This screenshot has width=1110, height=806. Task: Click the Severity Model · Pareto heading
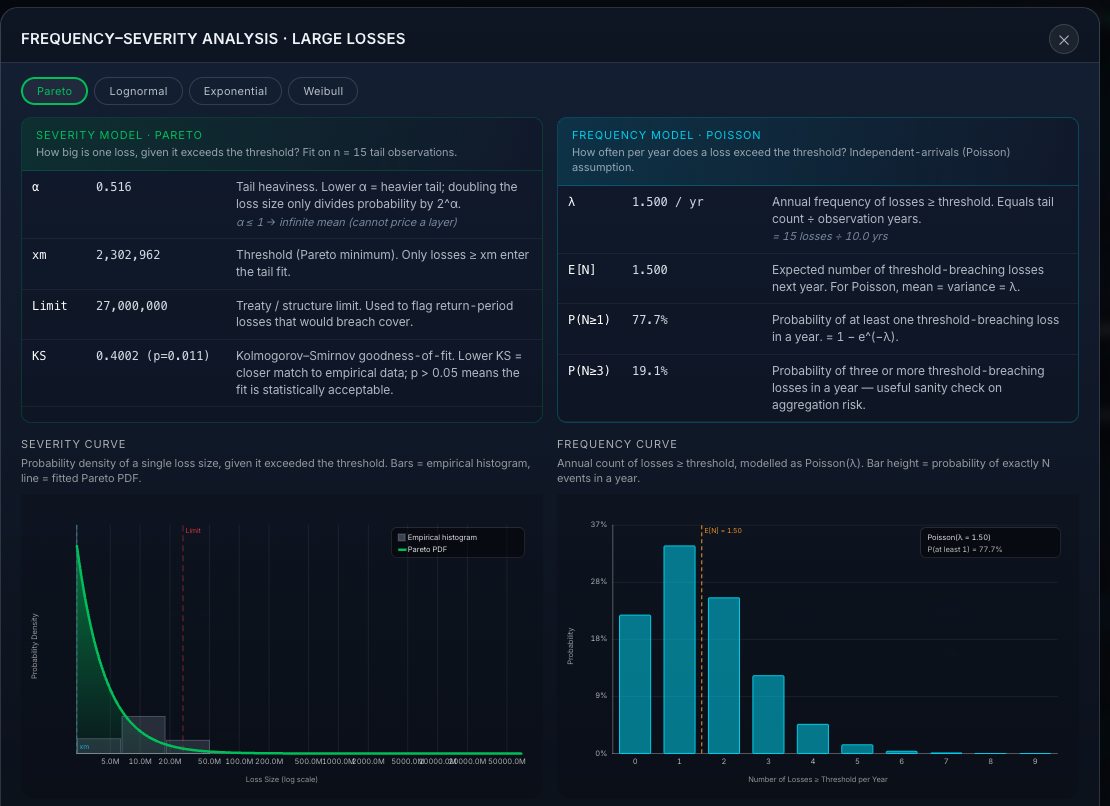119,135
